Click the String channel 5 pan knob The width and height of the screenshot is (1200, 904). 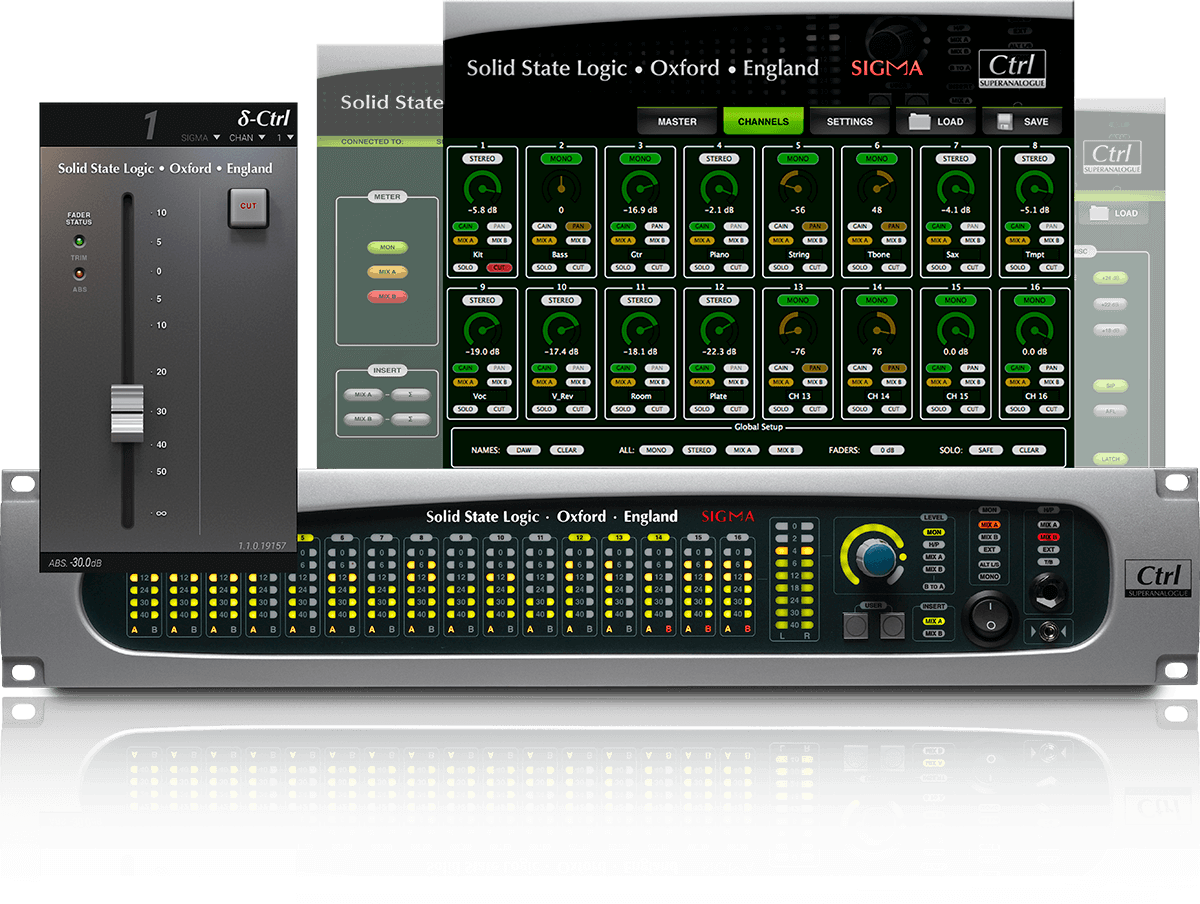point(798,187)
